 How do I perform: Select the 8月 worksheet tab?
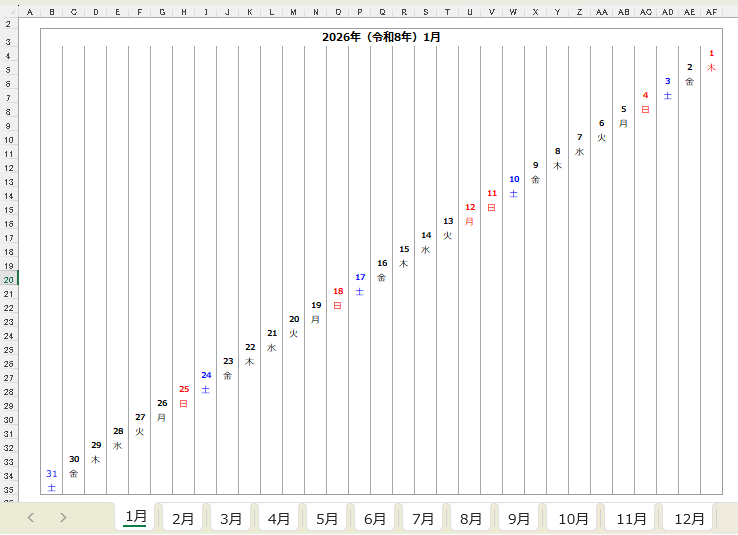471,518
